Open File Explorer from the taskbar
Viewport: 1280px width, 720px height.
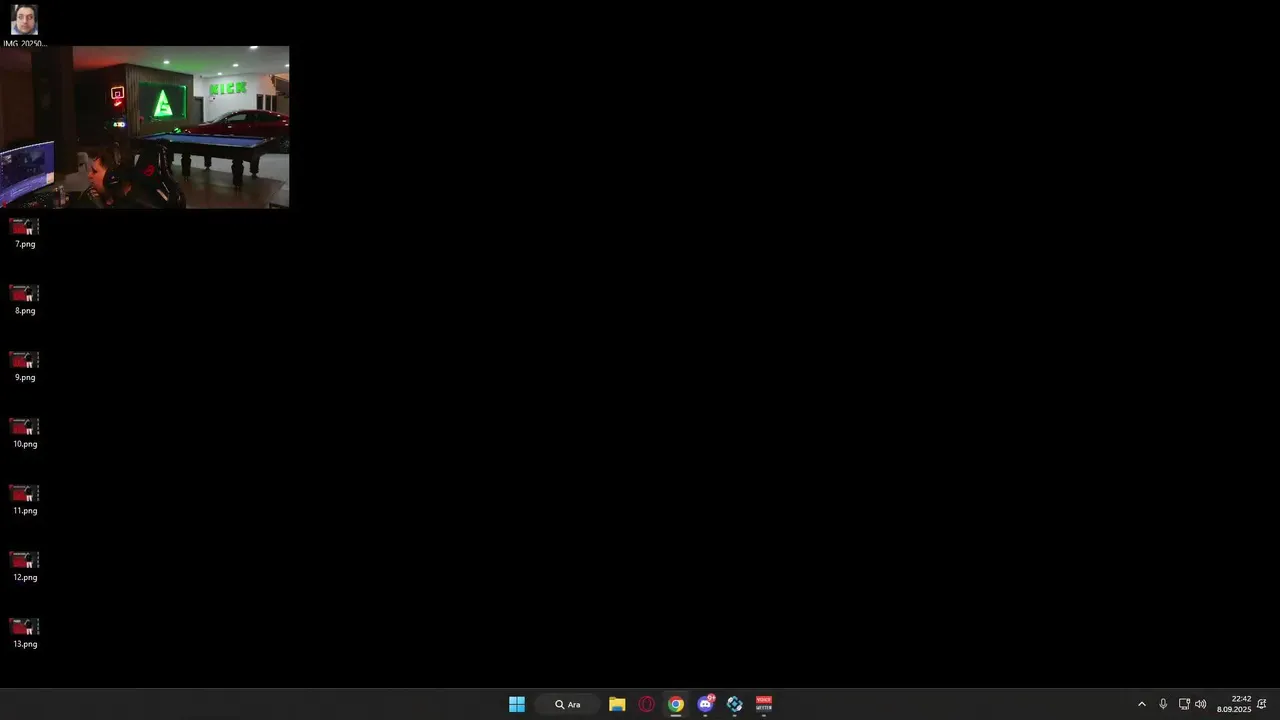(x=617, y=704)
